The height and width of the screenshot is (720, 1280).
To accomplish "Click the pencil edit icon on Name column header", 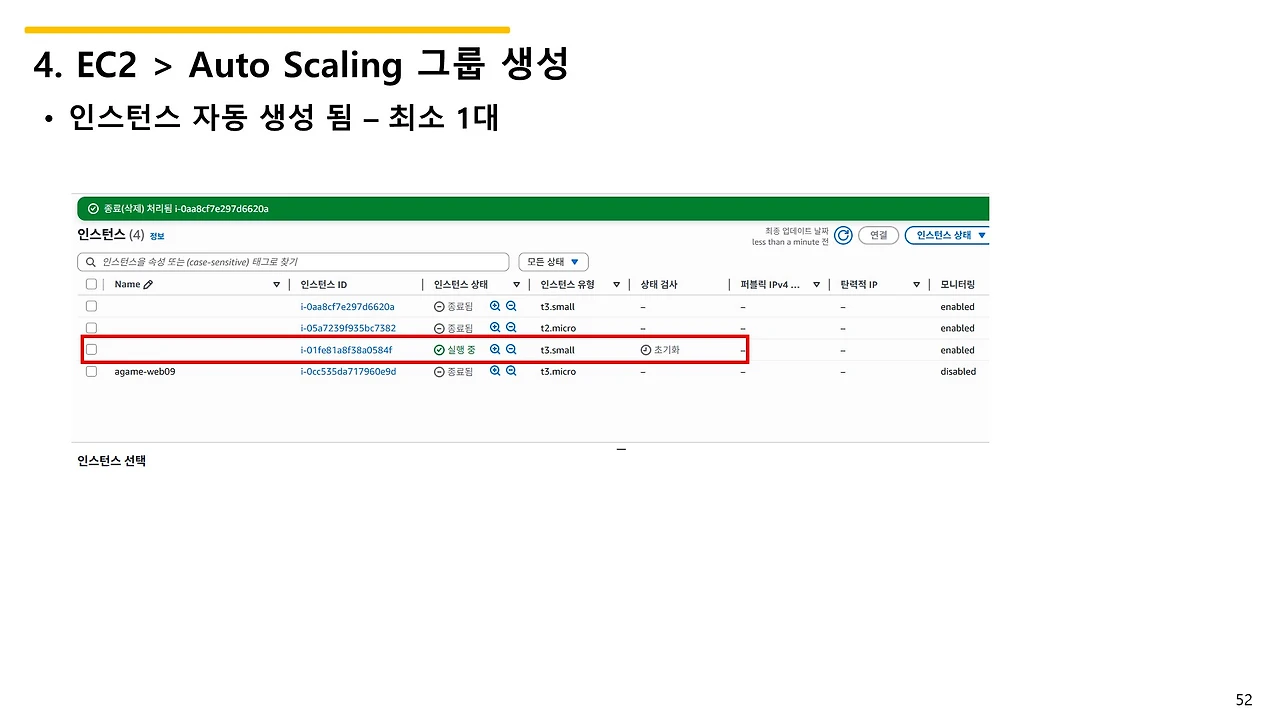I will (x=147, y=284).
